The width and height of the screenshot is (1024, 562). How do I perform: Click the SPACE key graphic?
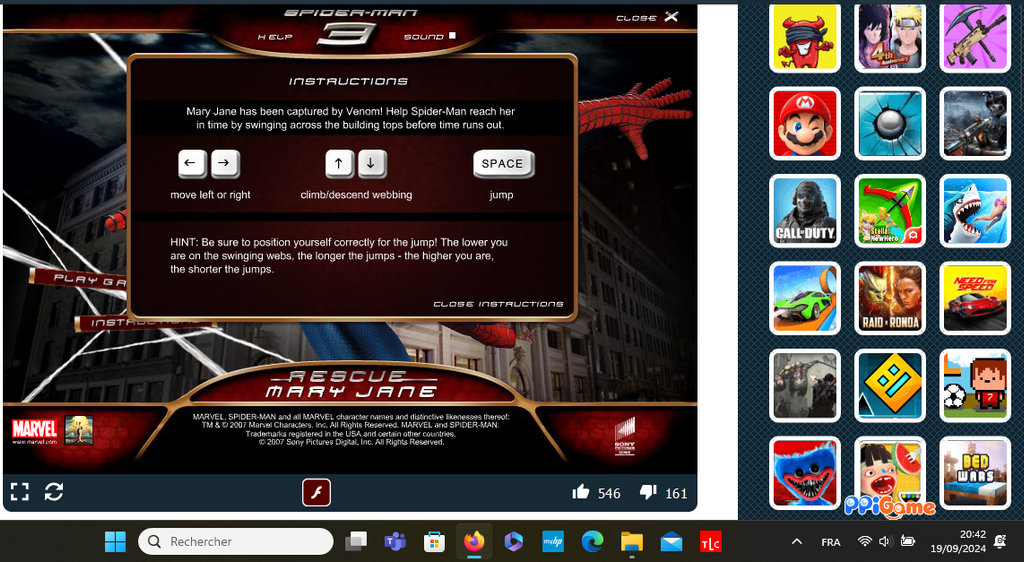point(504,164)
